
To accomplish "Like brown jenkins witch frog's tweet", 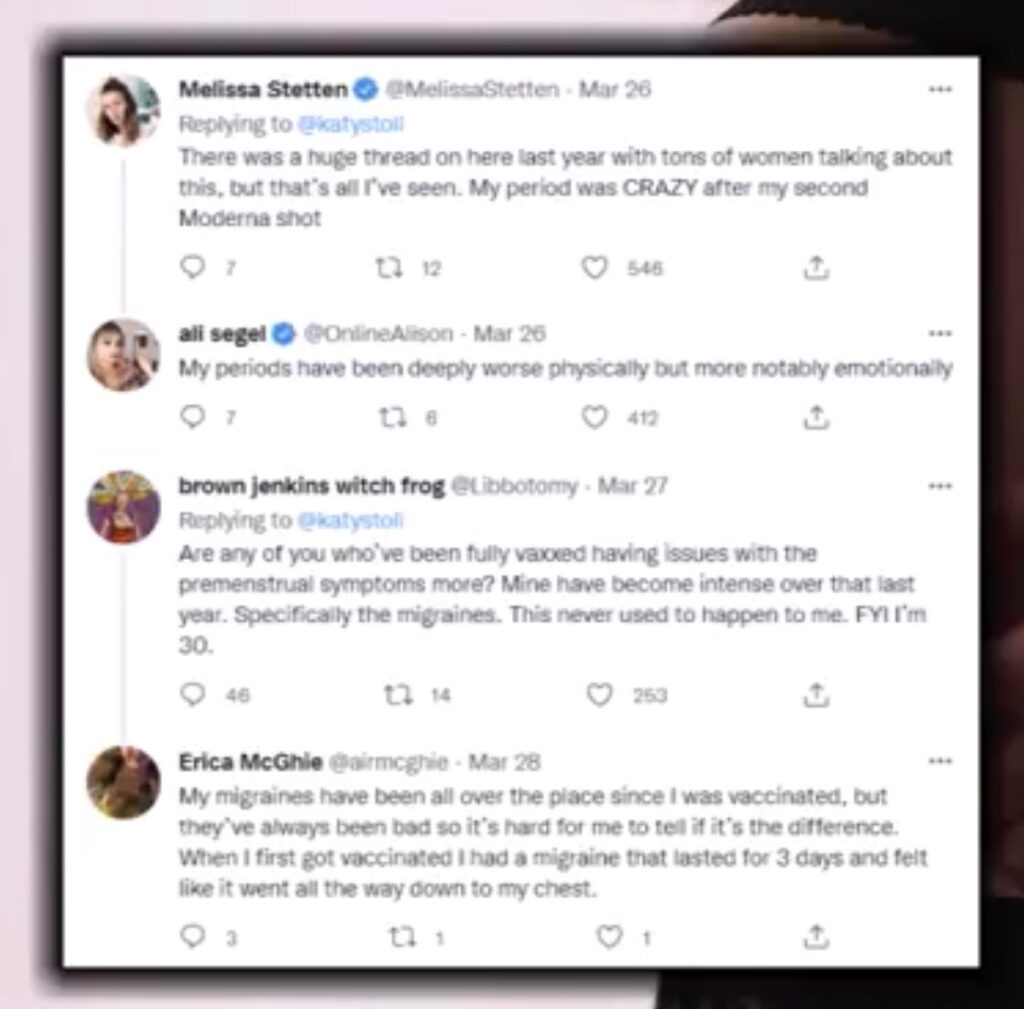I will [x=599, y=694].
